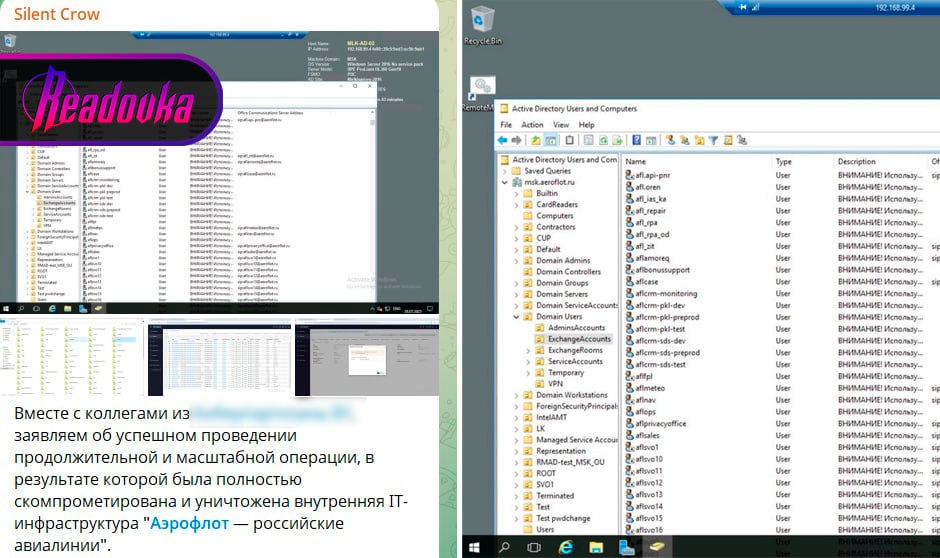Expand the Saved Queries tree node
940x558 pixels.
coord(505,171)
